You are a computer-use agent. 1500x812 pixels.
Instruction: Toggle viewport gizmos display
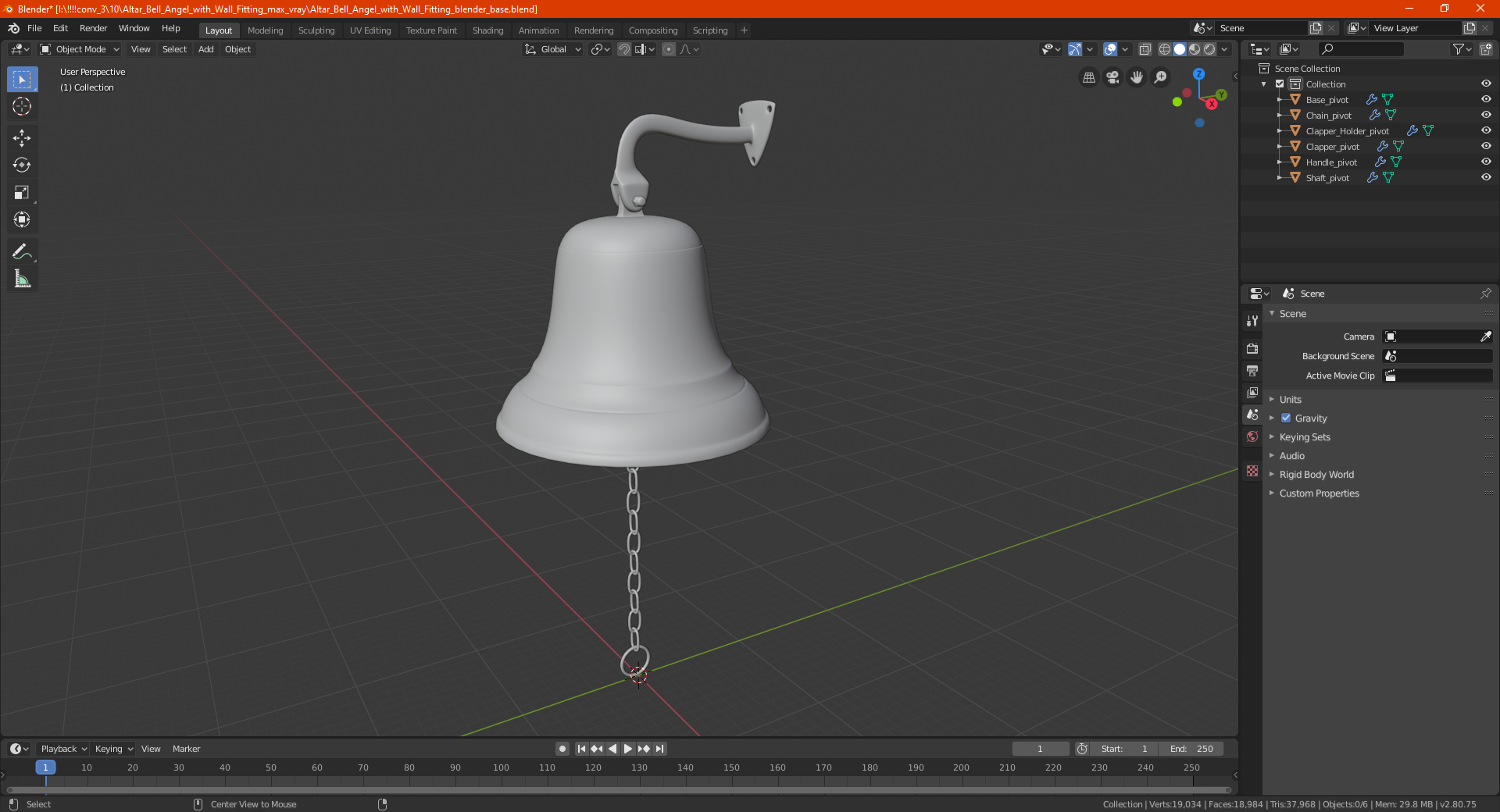[1075, 49]
